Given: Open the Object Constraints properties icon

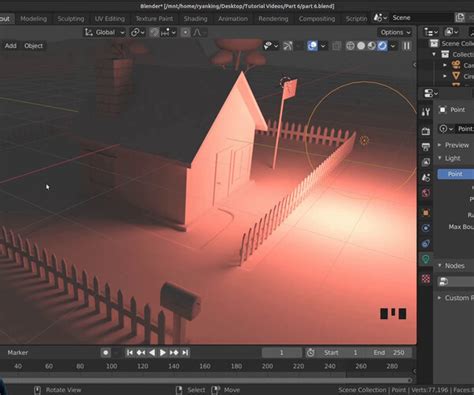Looking at the screenshot, I should (x=426, y=244).
